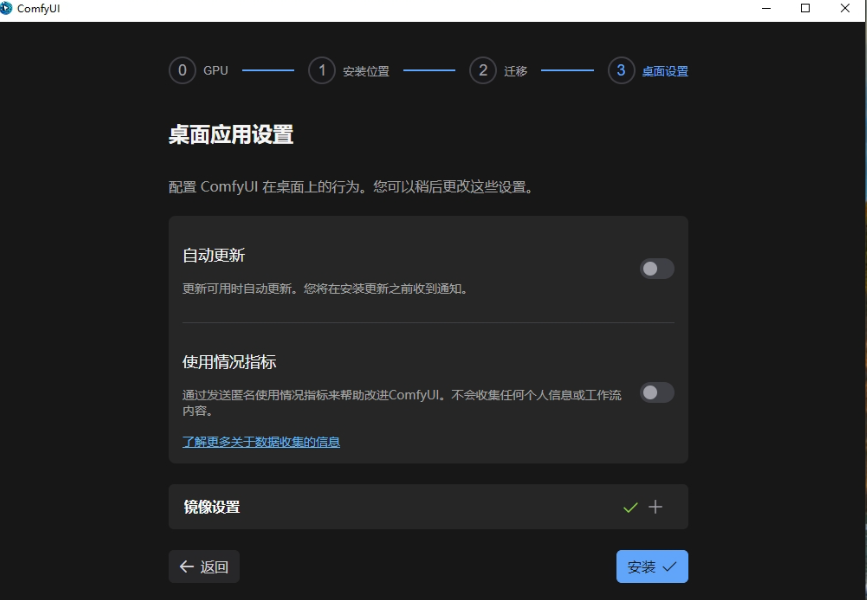This screenshot has width=867, height=600.
Task: Go to the 安装位置 step label
Action: click(x=366, y=72)
